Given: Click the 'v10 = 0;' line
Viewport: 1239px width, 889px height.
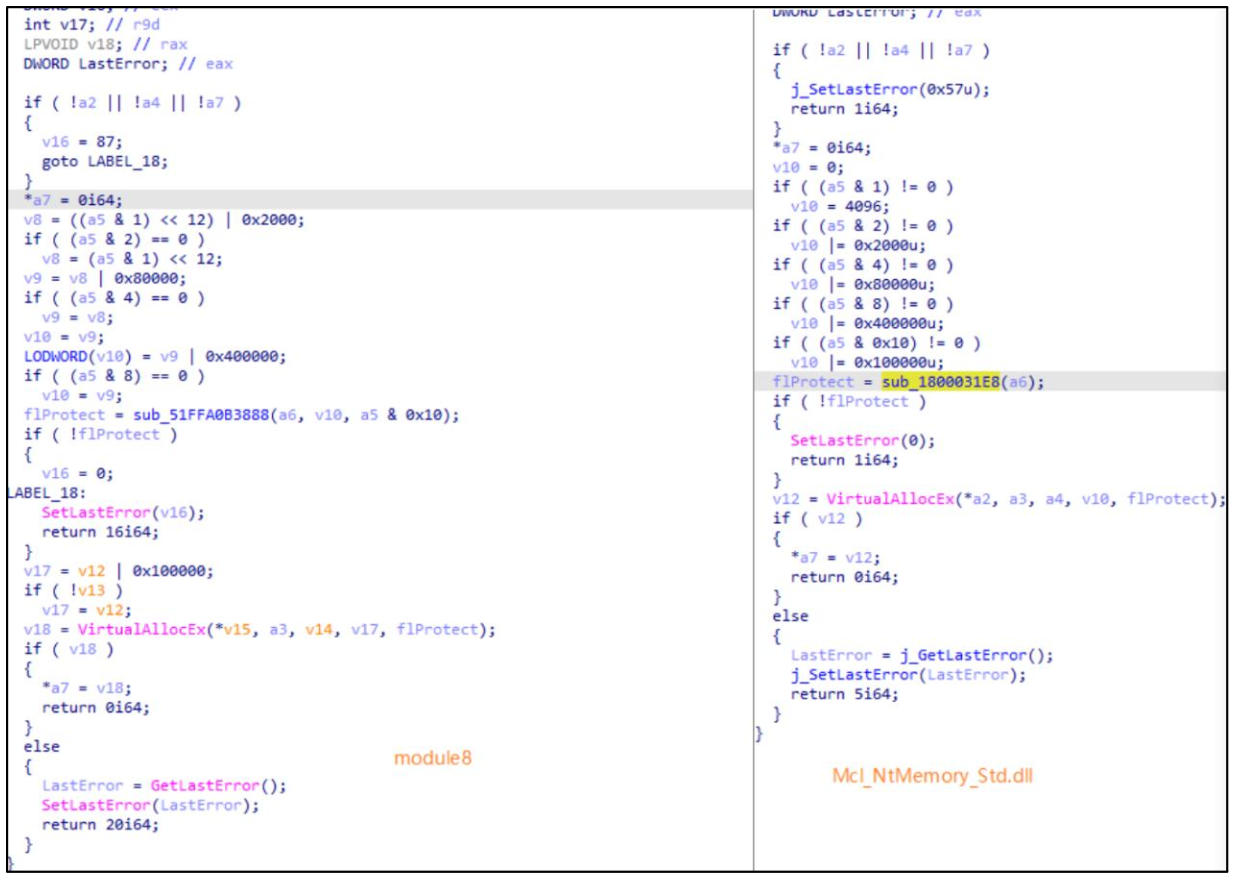Looking at the screenshot, I should point(808,167).
